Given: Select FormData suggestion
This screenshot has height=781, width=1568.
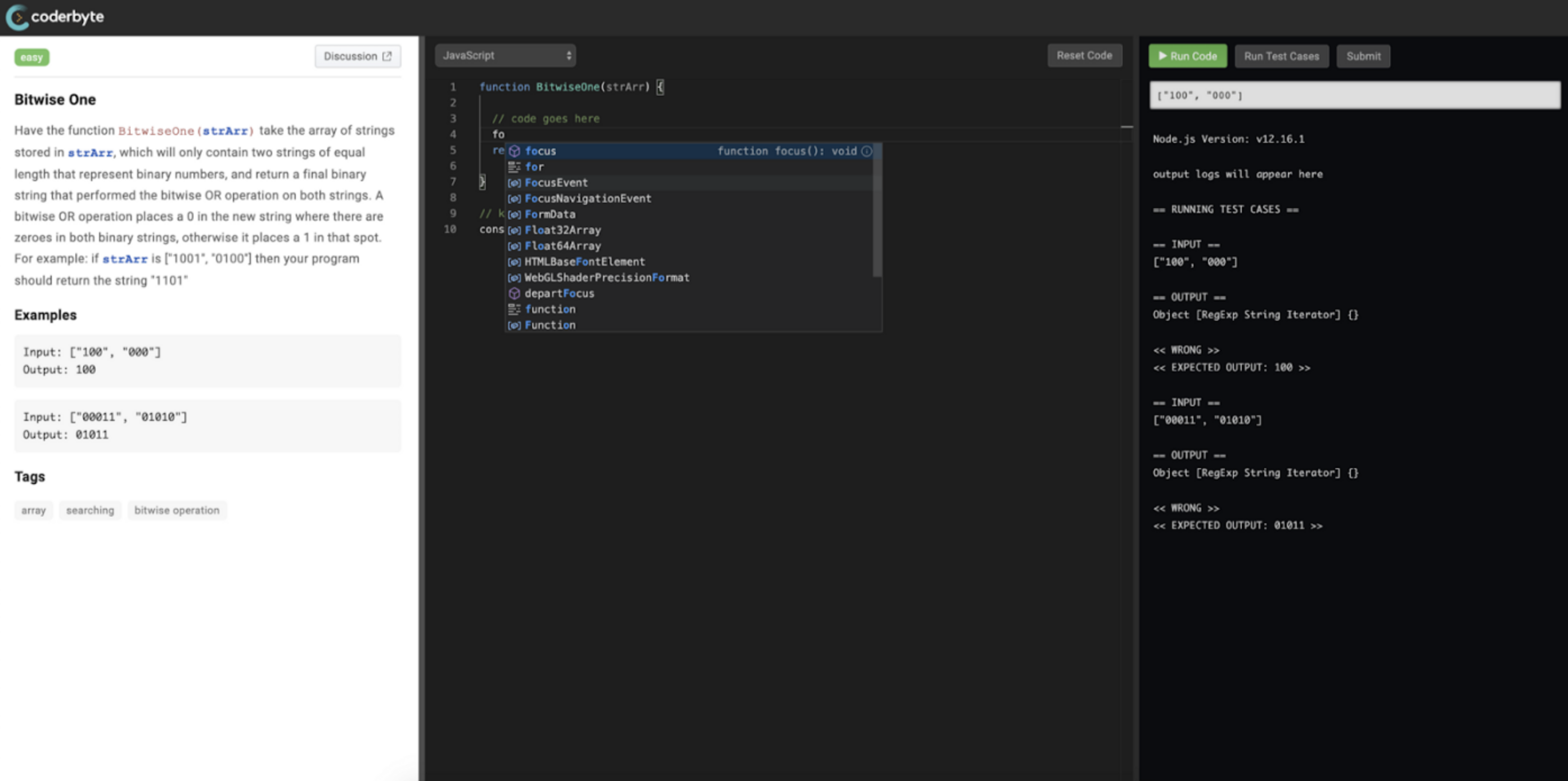Looking at the screenshot, I should click(688, 214).
